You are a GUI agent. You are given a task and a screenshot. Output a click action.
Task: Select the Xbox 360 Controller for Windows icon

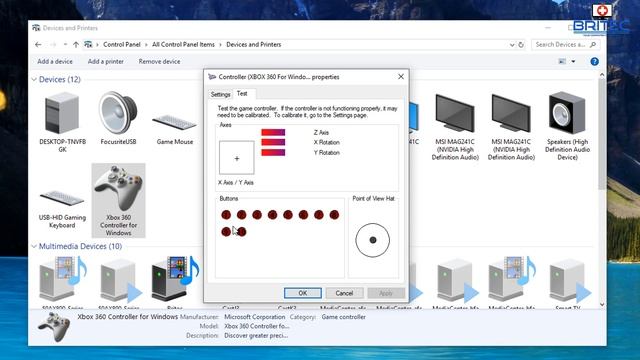118,188
